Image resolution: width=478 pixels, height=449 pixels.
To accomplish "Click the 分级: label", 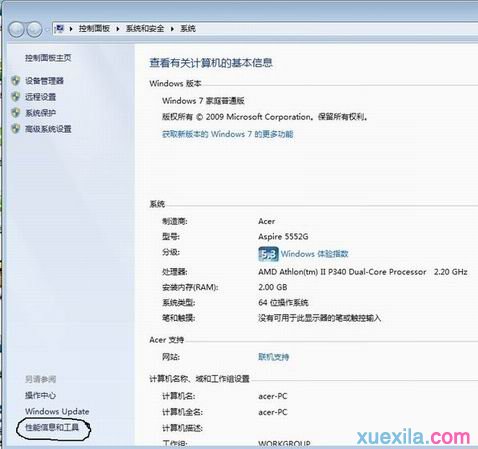I will 171,252.
